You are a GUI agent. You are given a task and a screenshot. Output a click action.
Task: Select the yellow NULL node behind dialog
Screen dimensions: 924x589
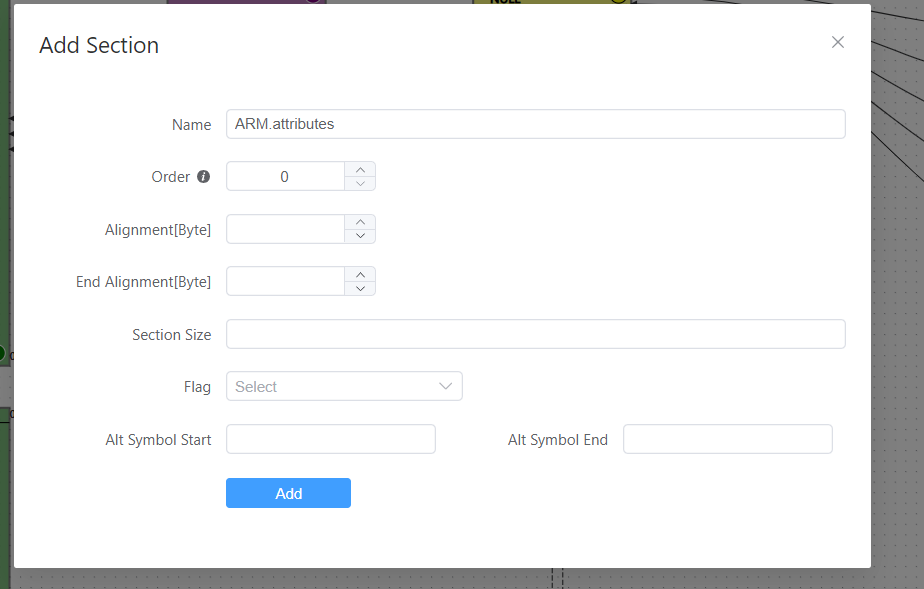[550, 2]
